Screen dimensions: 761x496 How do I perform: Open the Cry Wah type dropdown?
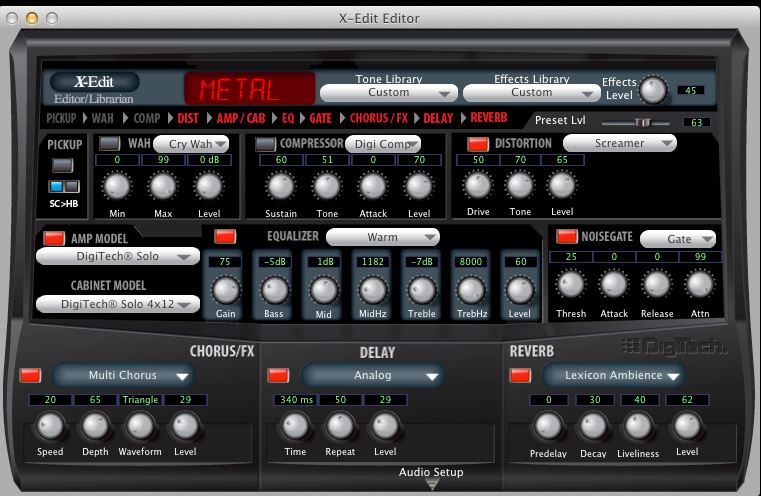coord(191,144)
